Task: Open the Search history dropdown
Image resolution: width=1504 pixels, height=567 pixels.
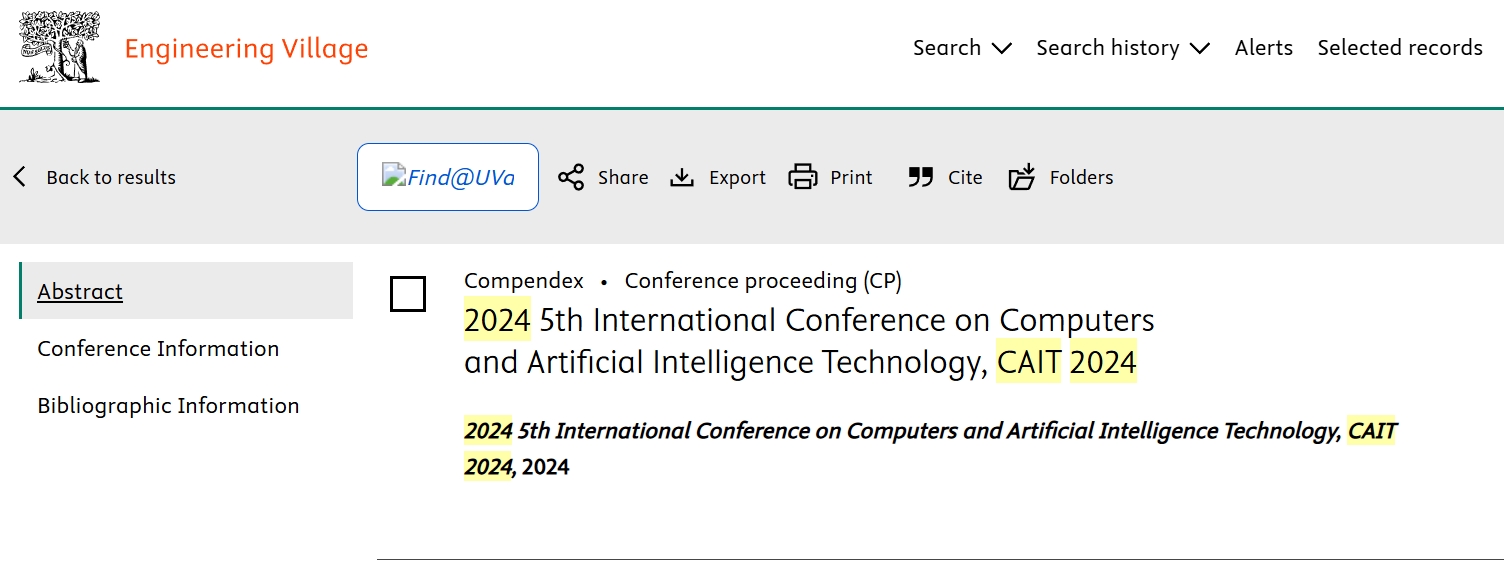Action: click(1123, 48)
